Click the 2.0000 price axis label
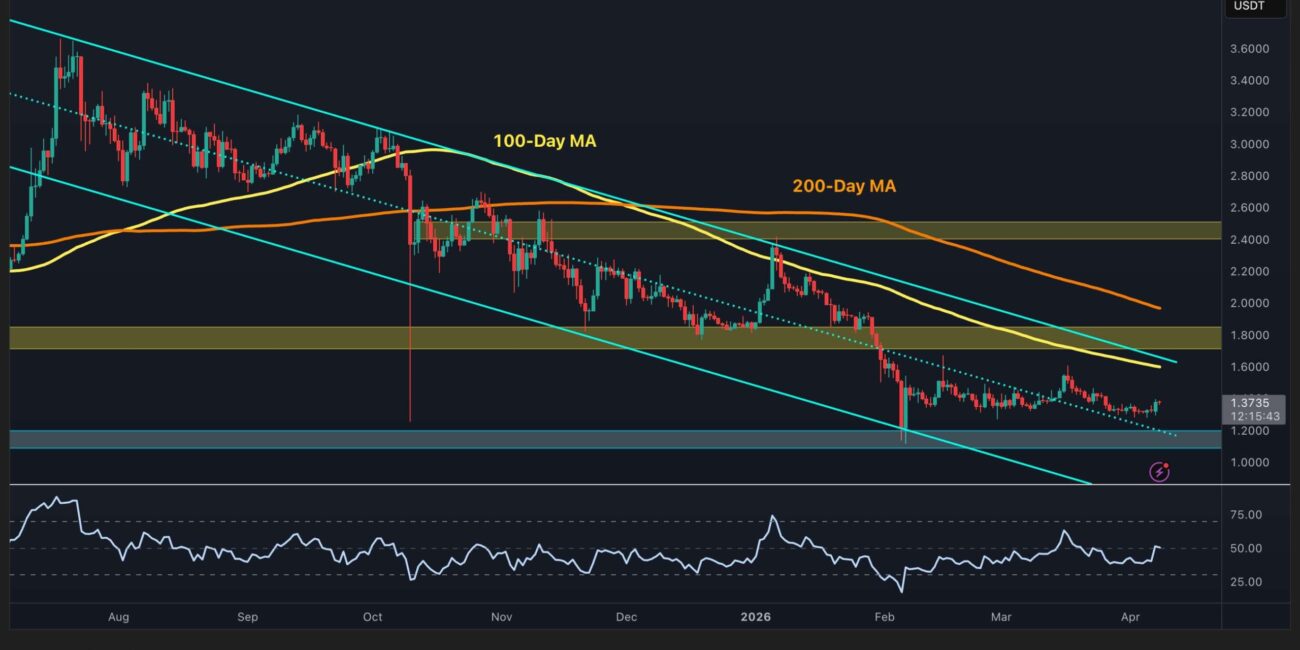1300x650 pixels. coord(1250,303)
